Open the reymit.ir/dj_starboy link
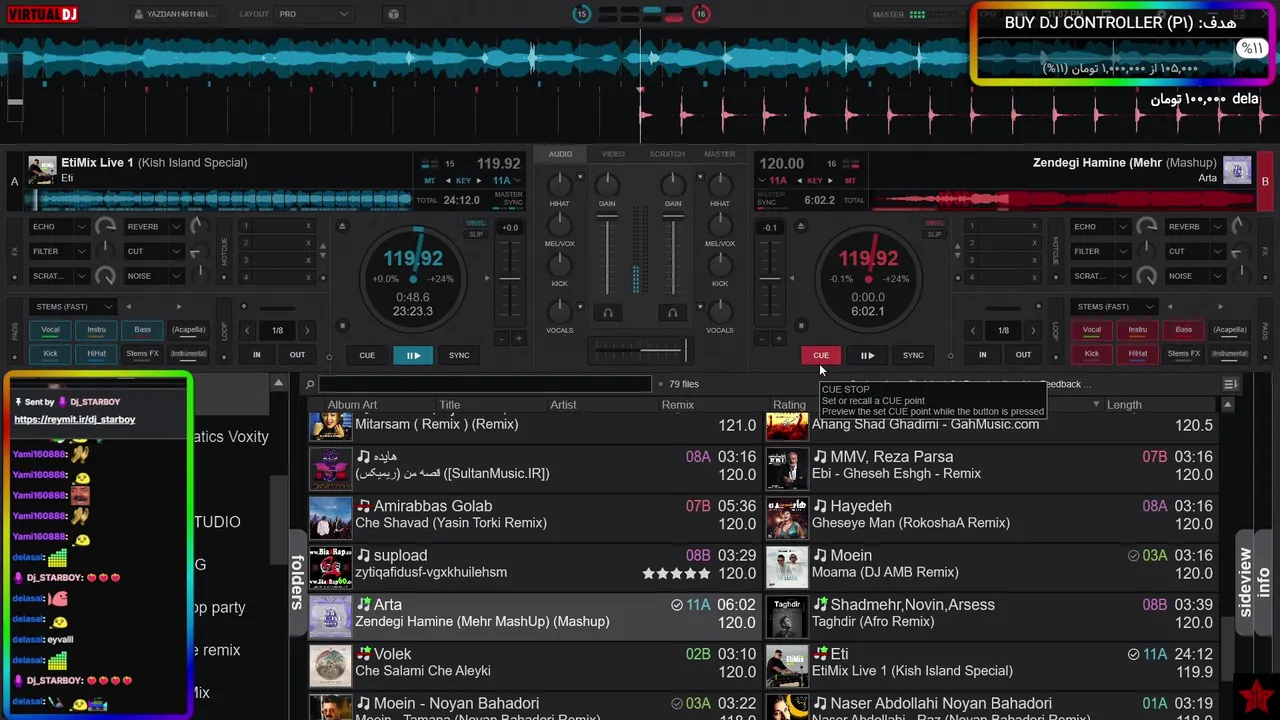Image resolution: width=1280 pixels, height=720 pixels. (74, 420)
